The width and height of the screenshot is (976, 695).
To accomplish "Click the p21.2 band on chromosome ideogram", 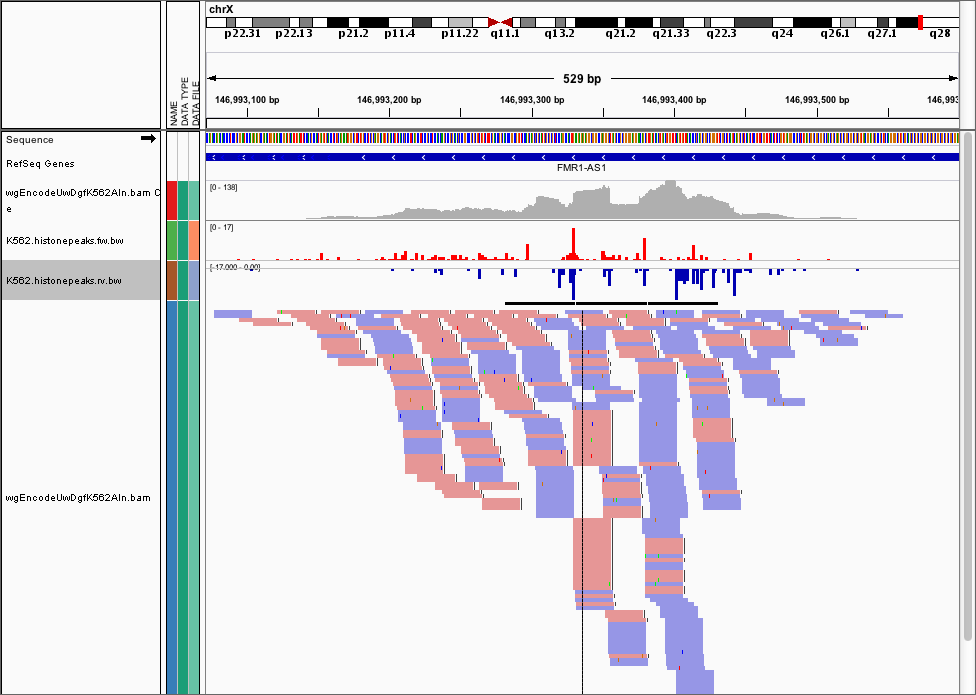I will pyautogui.click(x=353, y=21).
